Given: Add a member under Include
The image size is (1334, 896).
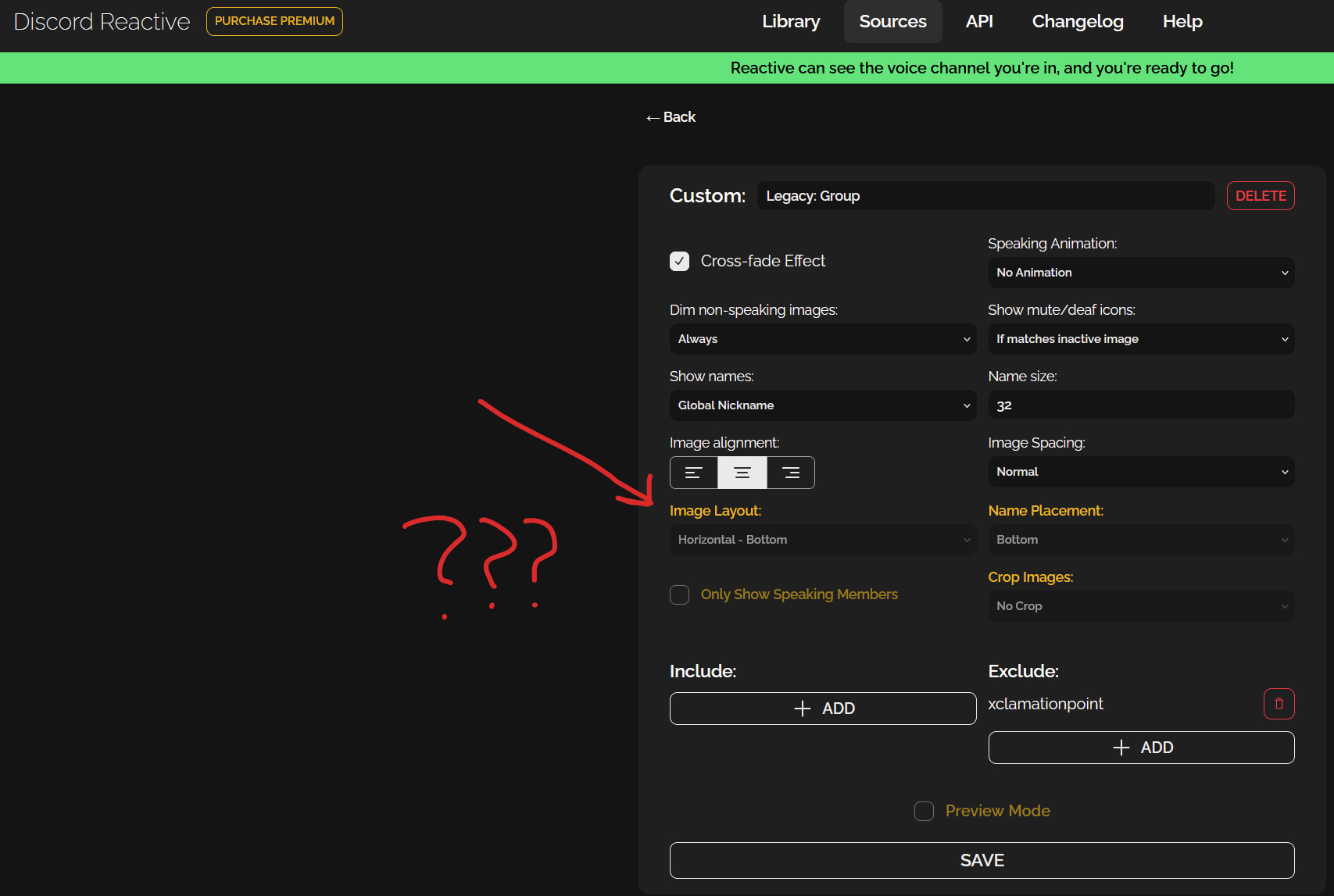Looking at the screenshot, I should [823, 709].
